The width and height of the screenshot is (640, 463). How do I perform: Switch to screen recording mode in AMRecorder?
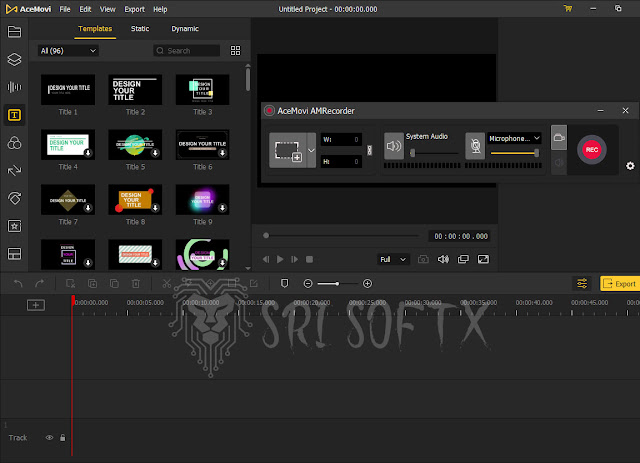point(559,138)
